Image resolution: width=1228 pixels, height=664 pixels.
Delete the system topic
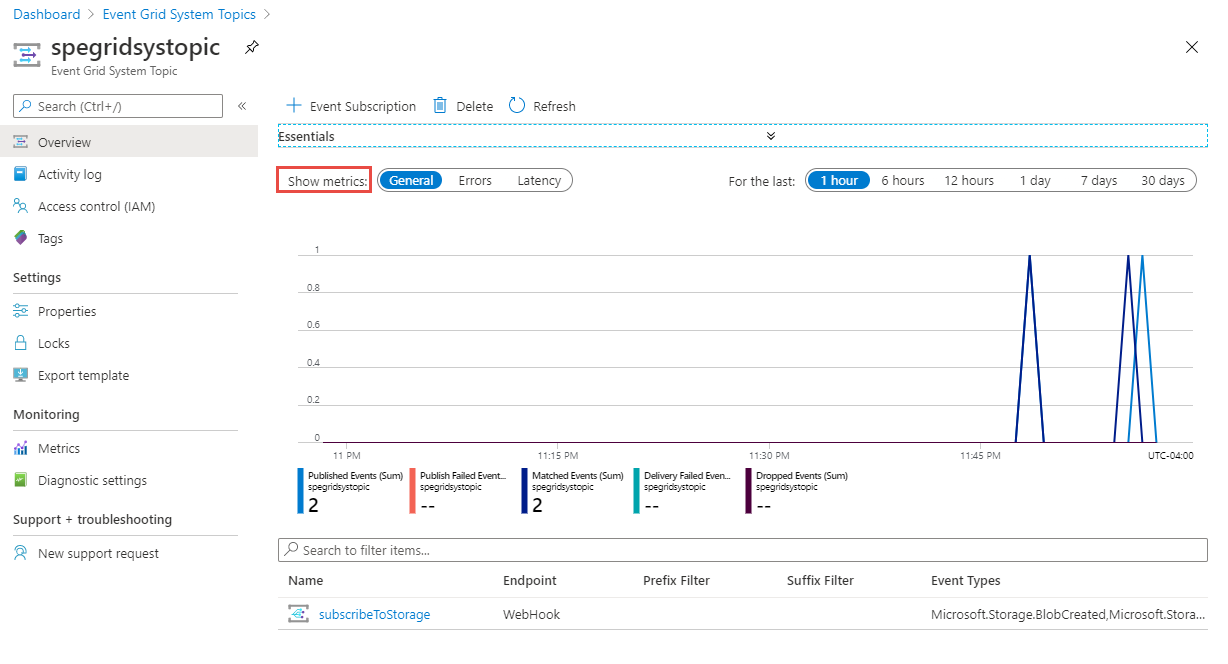[x=462, y=105]
